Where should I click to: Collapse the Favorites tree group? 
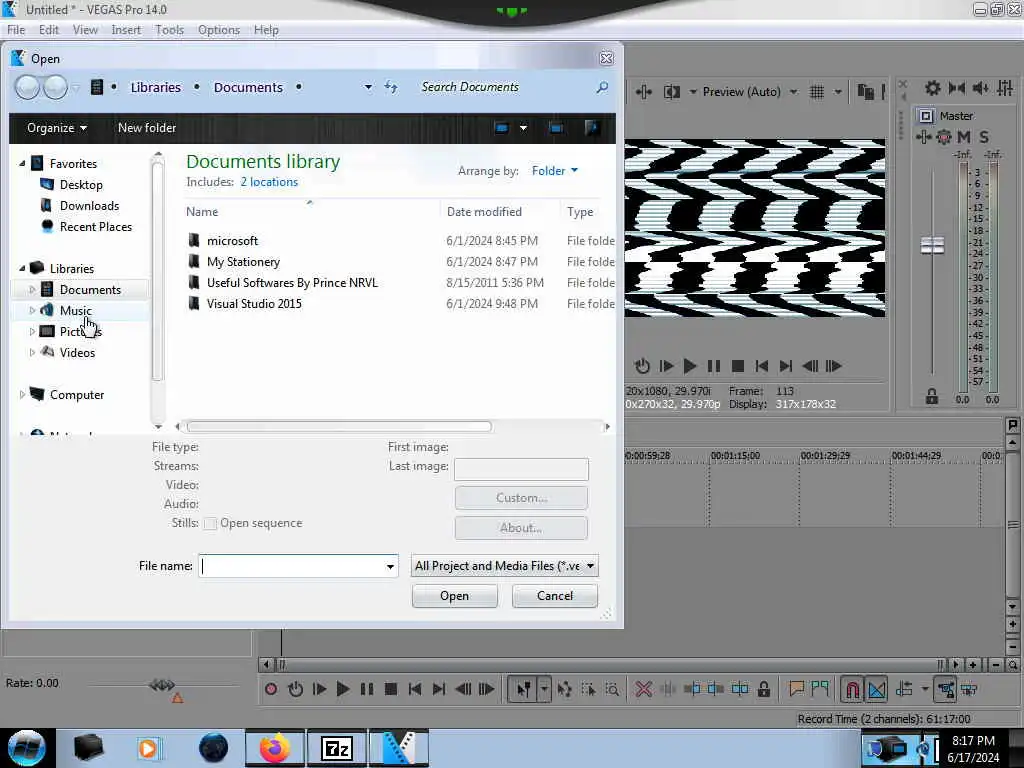coord(22,163)
